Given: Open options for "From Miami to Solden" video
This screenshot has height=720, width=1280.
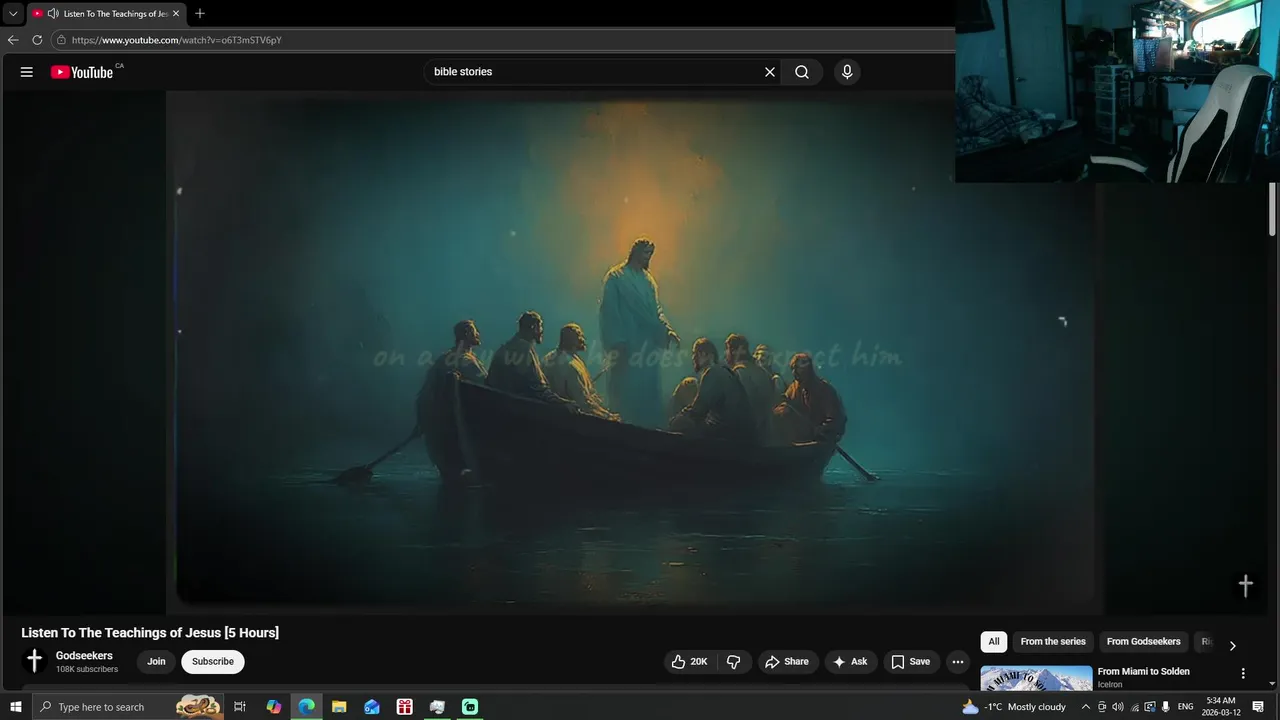Looking at the screenshot, I should pos(1243,674).
